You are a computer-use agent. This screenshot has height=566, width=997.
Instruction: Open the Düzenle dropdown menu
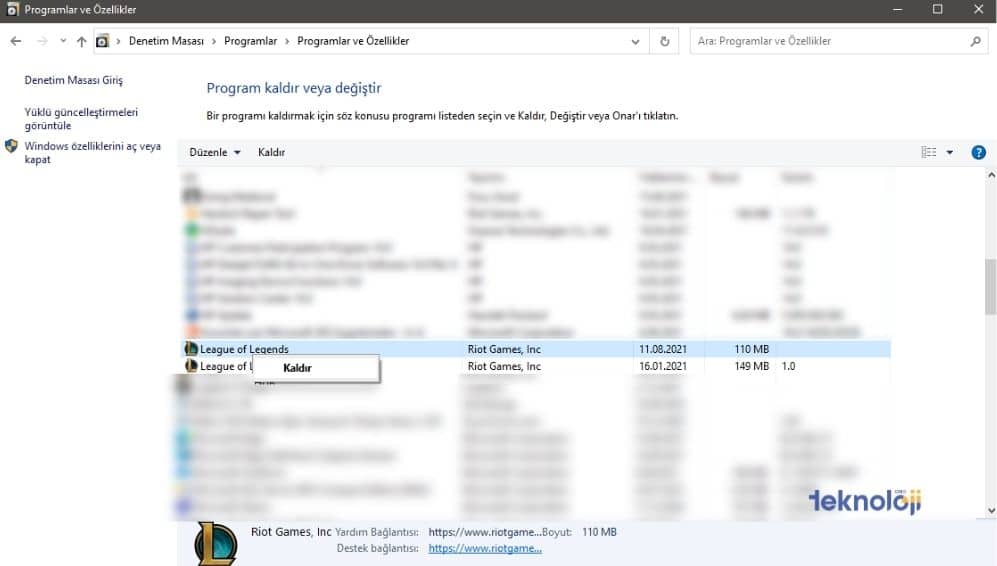(x=215, y=153)
